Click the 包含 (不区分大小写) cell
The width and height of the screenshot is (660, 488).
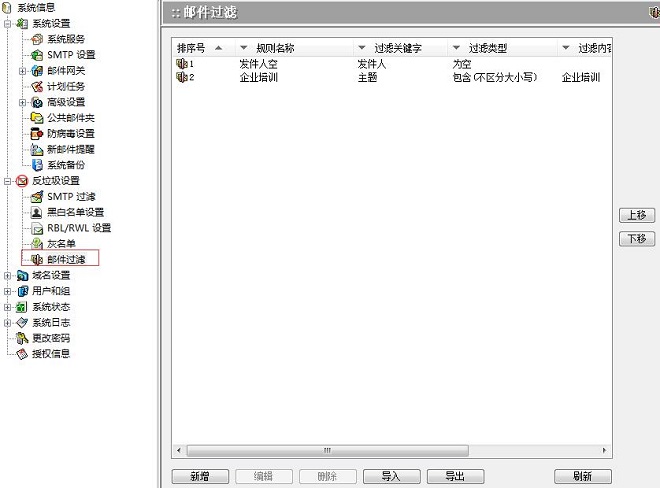click(x=495, y=77)
